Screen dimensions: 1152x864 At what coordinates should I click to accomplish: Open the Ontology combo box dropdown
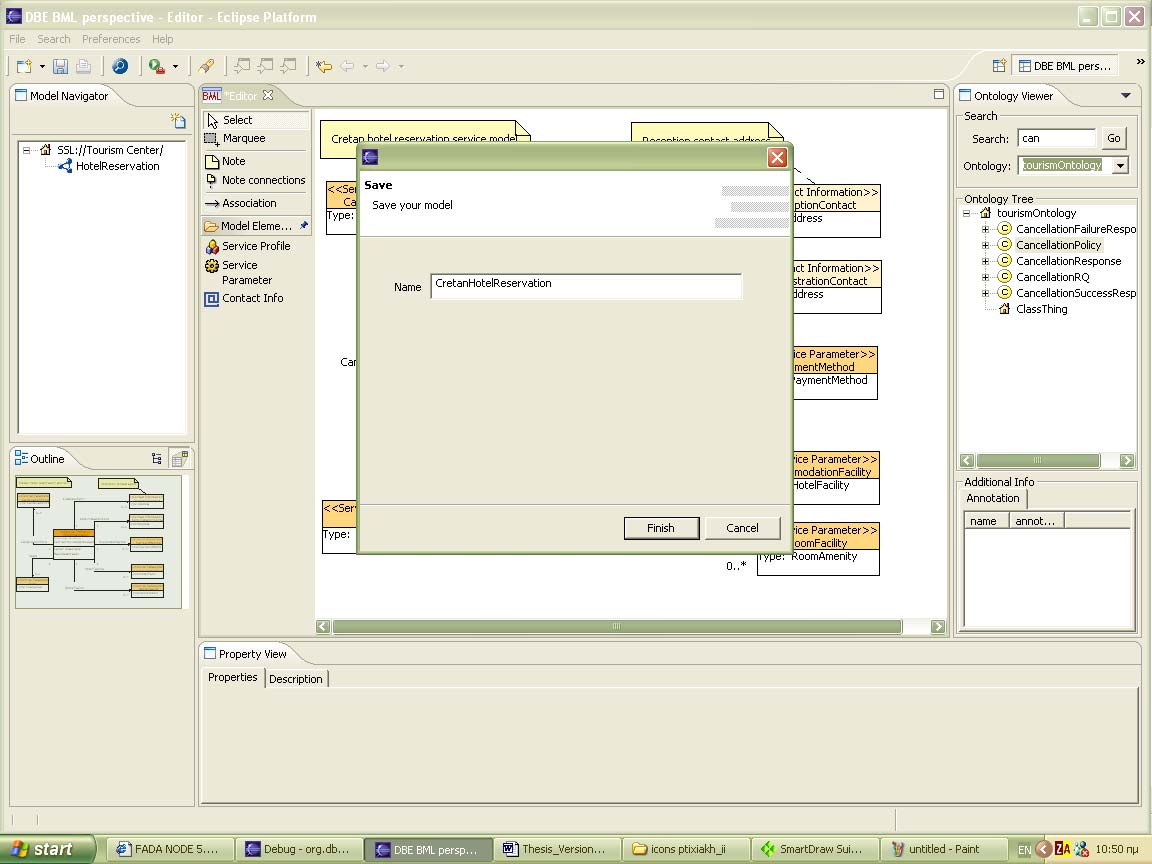tap(1120, 165)
